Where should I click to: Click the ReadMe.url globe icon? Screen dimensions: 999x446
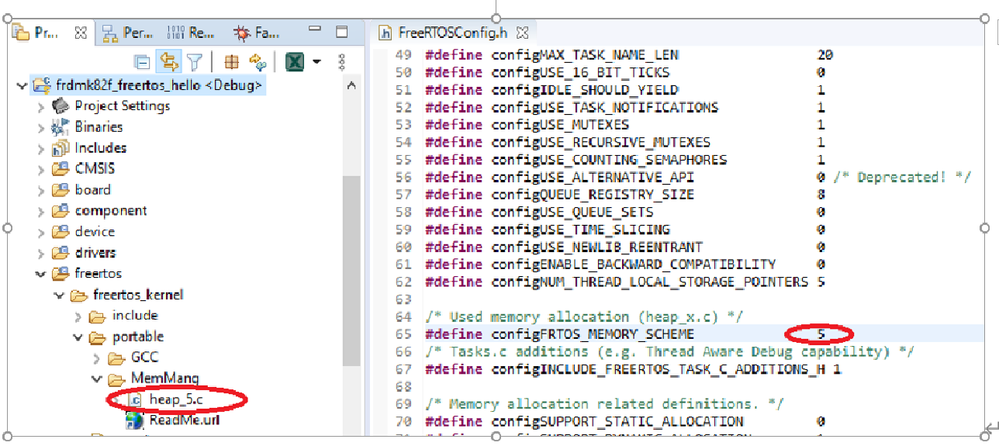pyautogui.click(x=134, y=421)
